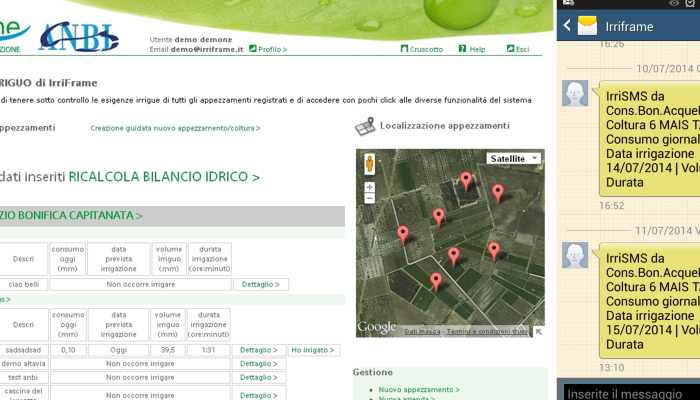Open Dettaglio for ciao belli row
Image resolution: width=700 pixels, height=400 pixels.
coord(261,284)
